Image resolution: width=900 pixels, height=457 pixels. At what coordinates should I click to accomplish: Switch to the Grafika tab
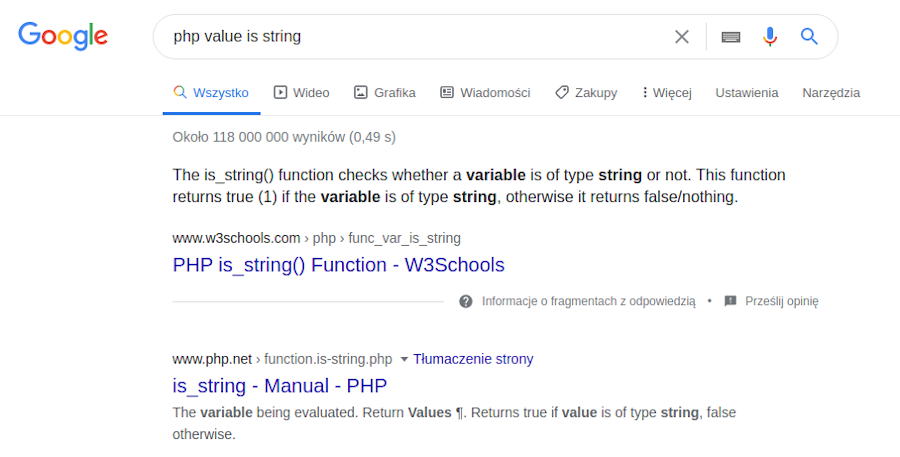tap(385, 93)
